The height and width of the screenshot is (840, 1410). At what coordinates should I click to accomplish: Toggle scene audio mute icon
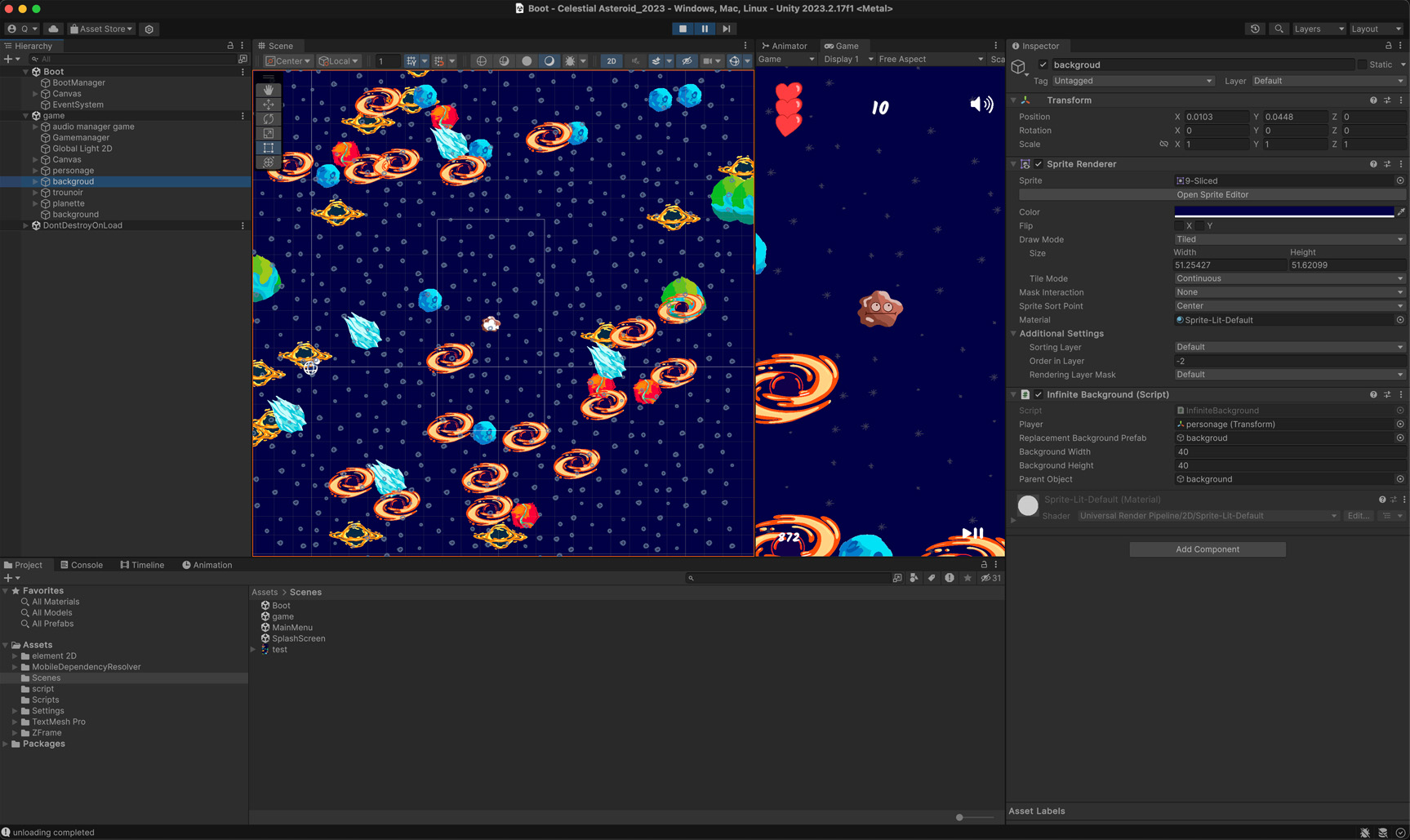point(635,61)
